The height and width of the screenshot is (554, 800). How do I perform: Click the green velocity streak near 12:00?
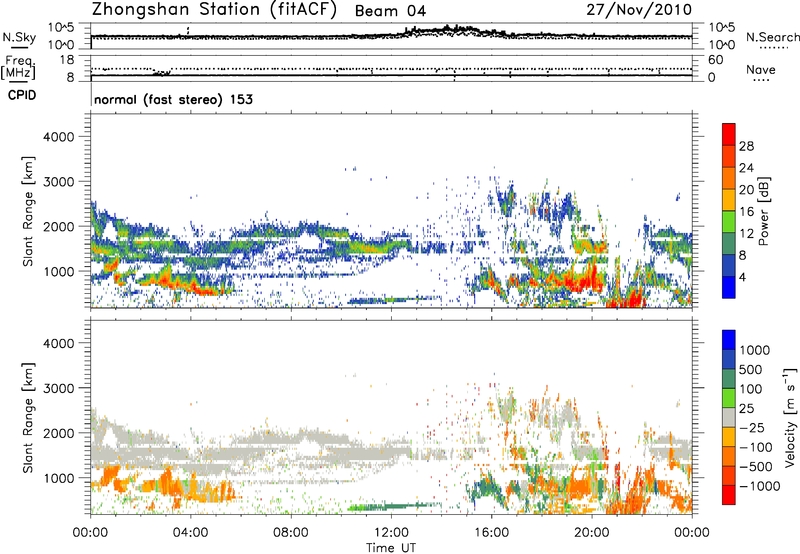393,506
